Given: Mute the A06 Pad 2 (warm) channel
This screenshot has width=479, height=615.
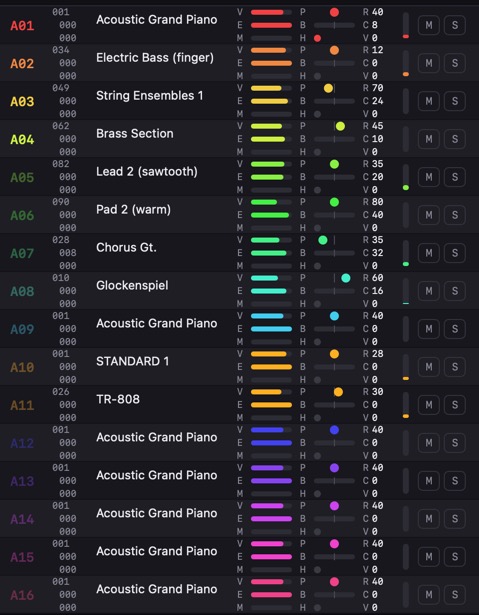Looking at the screenshot, I should [x=428, y=215].
